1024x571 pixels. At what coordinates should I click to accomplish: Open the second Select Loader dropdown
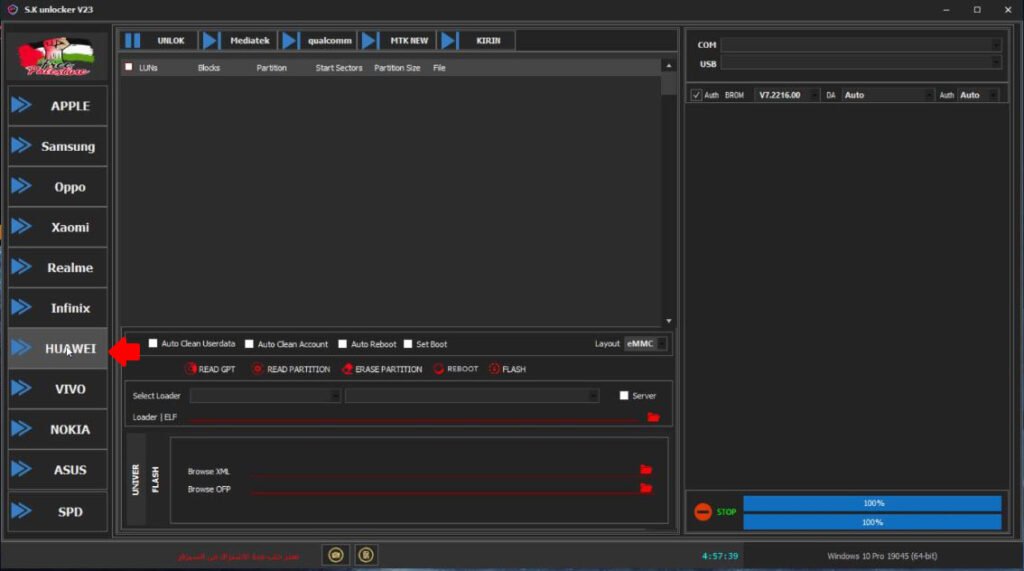[472, 396]
